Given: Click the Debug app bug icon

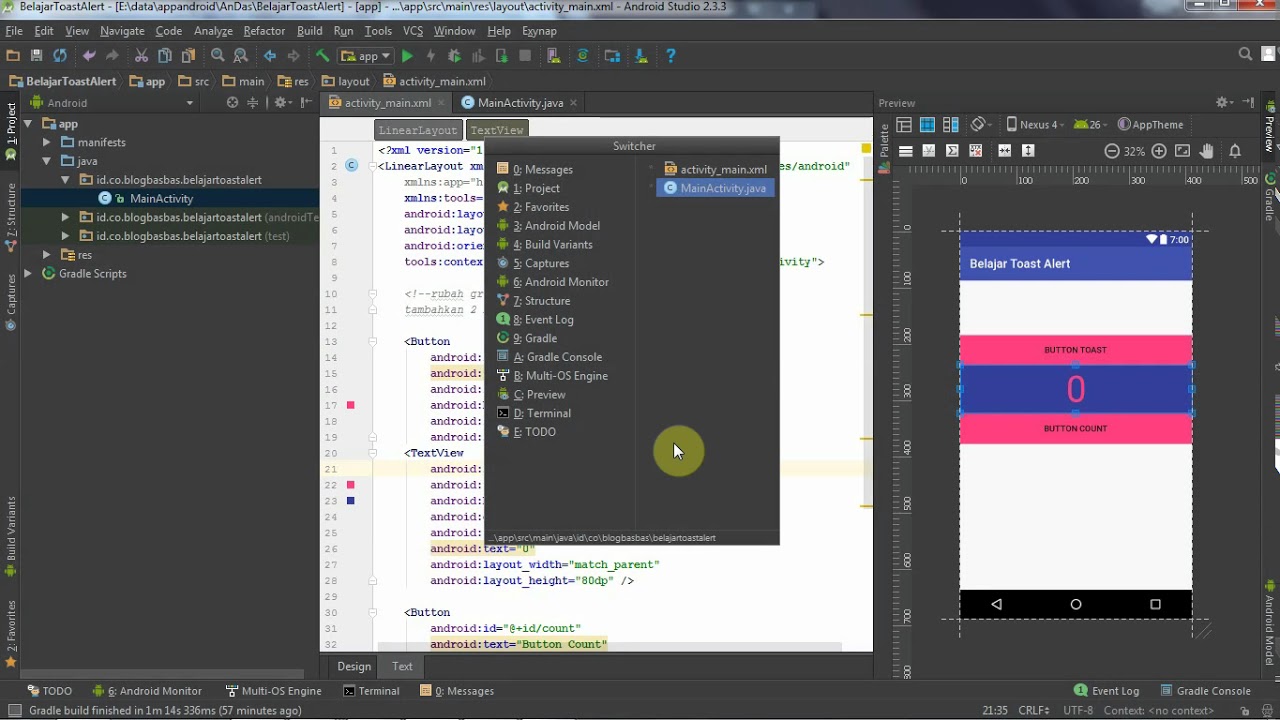Looking at the screenshot, I should (454, 56).
